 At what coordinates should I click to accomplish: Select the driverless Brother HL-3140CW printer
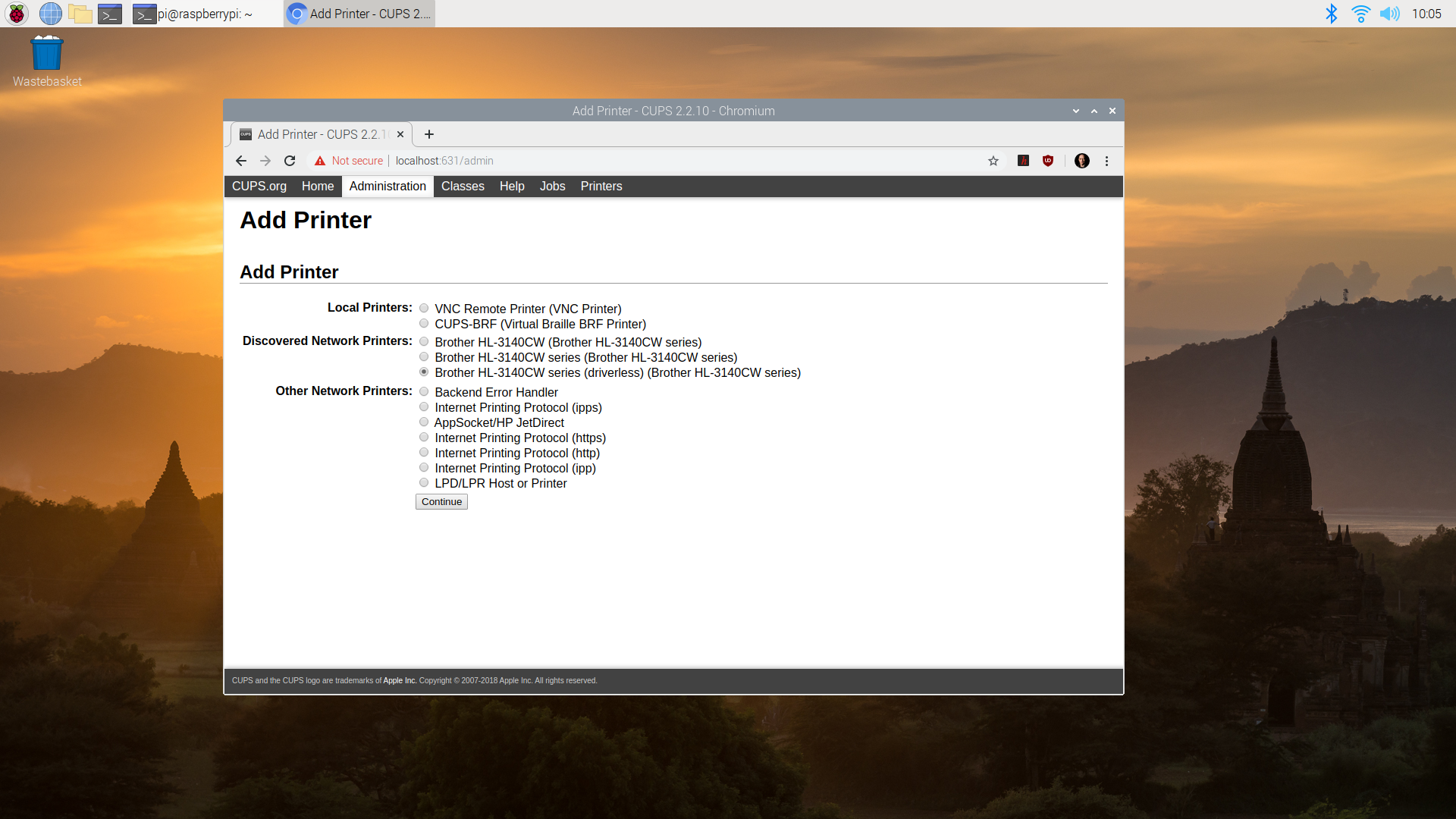pyautogui.click(x=424, y=372)
